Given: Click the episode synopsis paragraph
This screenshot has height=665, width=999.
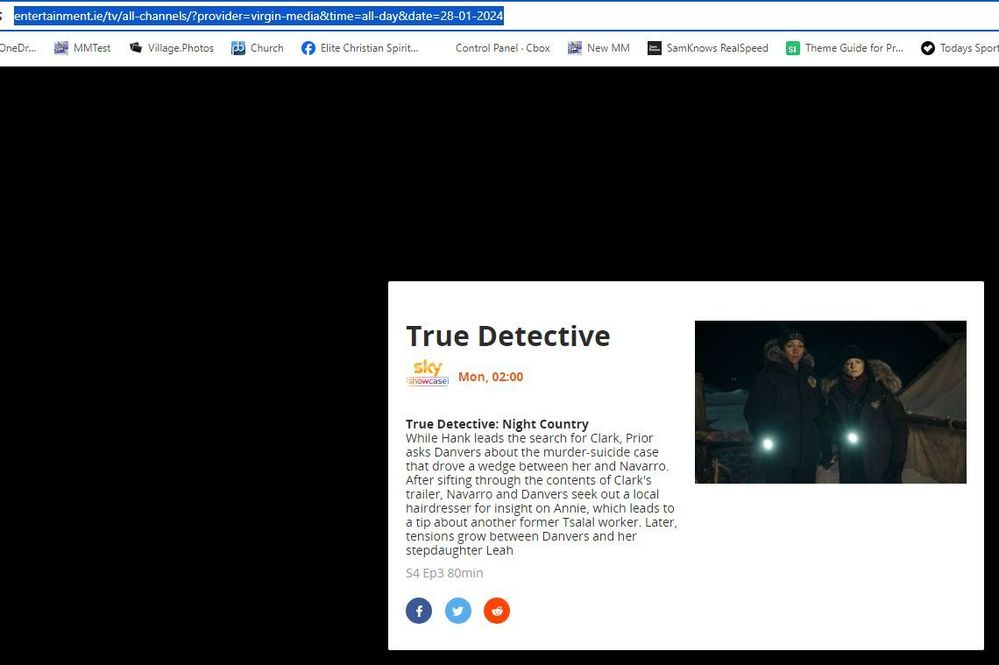Looking at the screenshot, I should (541, 494).
